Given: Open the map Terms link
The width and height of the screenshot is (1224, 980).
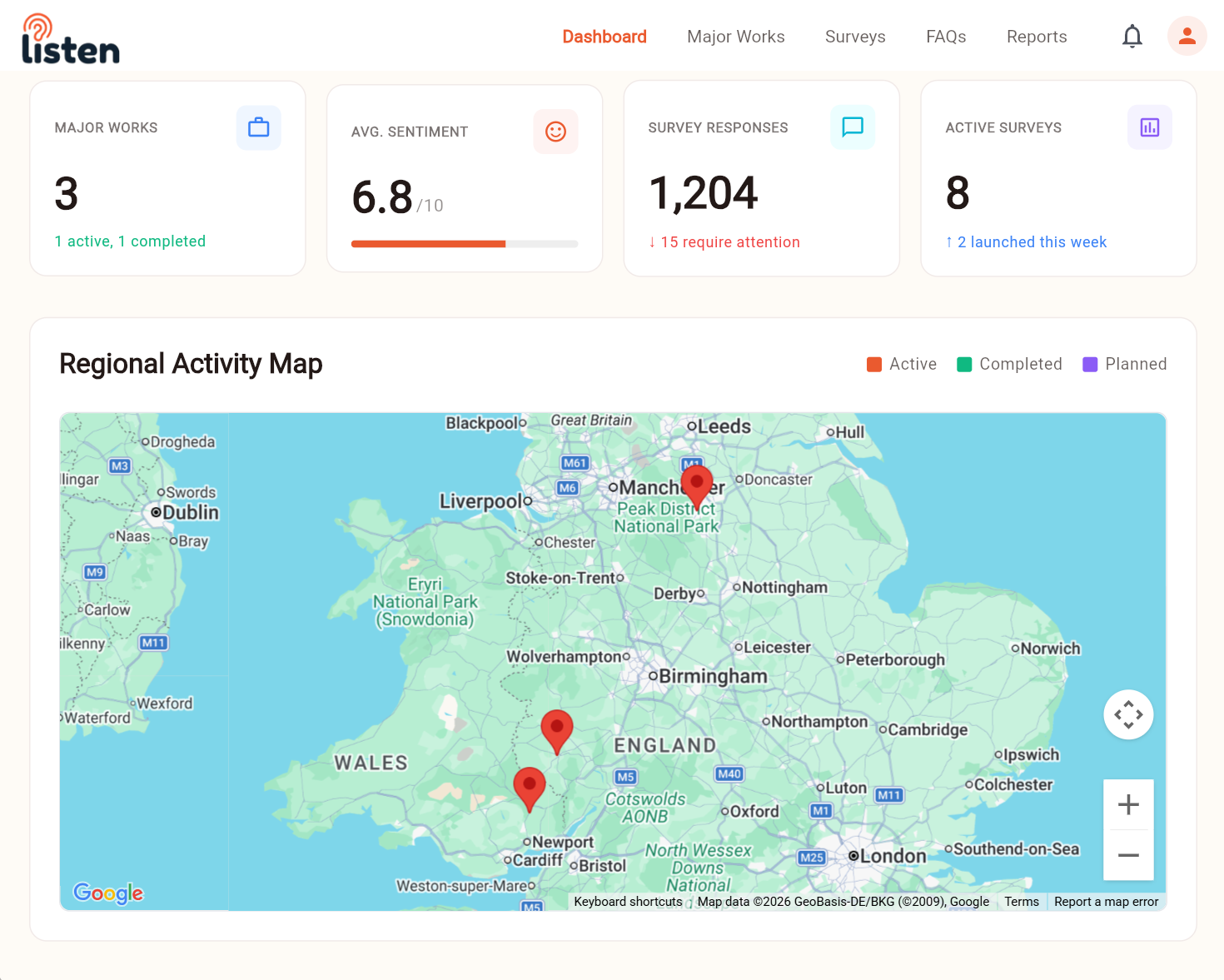Looking at the screenshot, I should [1021, 902].
